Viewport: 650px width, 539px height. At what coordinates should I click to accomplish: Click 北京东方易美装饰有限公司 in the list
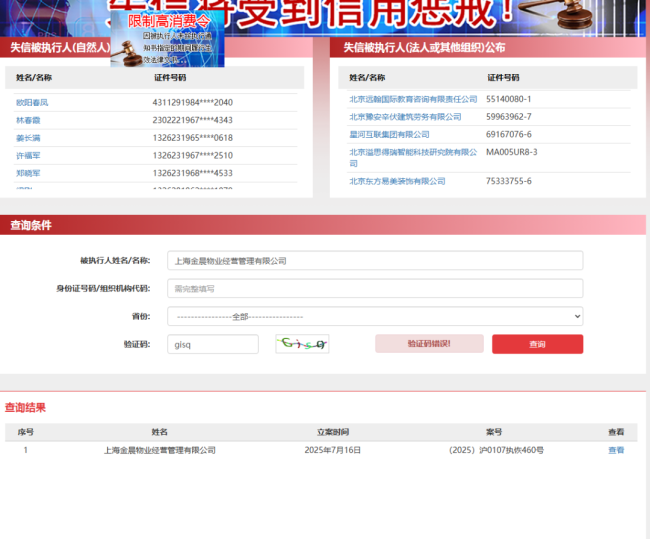397,181
